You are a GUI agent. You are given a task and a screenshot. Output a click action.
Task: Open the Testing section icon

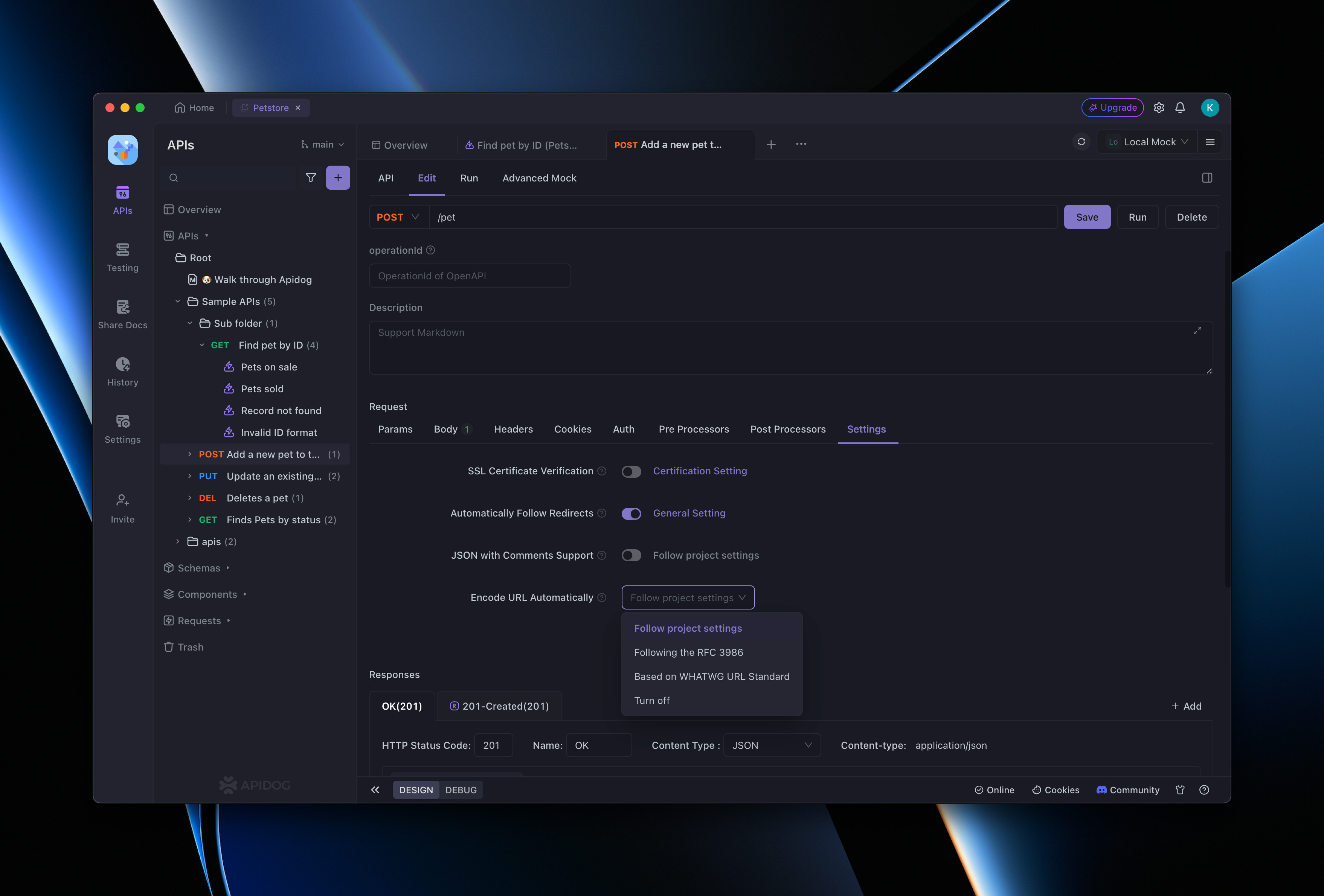(122, 250)
